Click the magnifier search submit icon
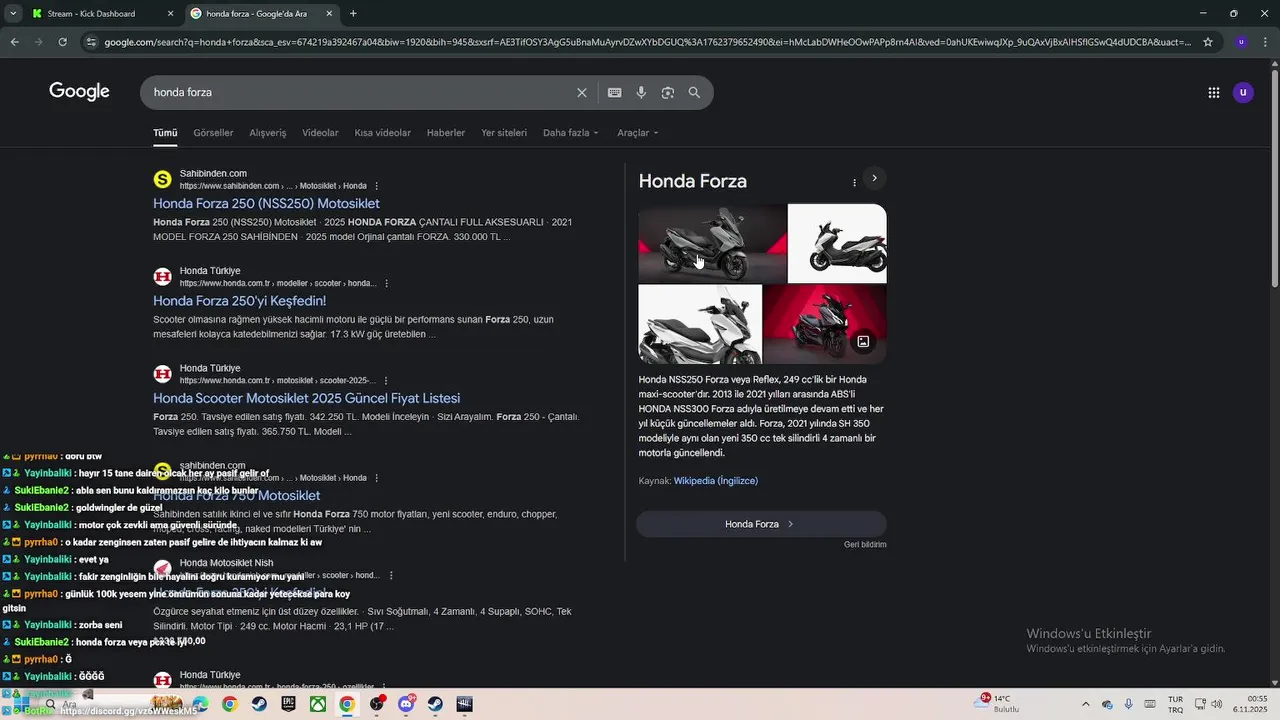1280x720 pixels. pyautogui.click(x=694, y=92)
